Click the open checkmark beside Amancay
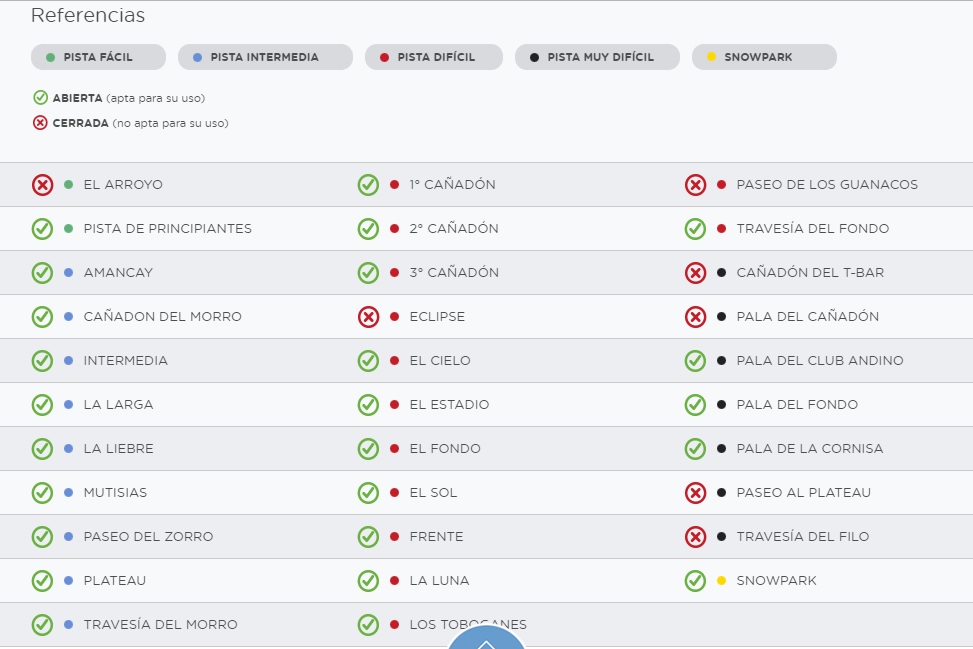The image size is (973, 649). [x=42, y=273]
